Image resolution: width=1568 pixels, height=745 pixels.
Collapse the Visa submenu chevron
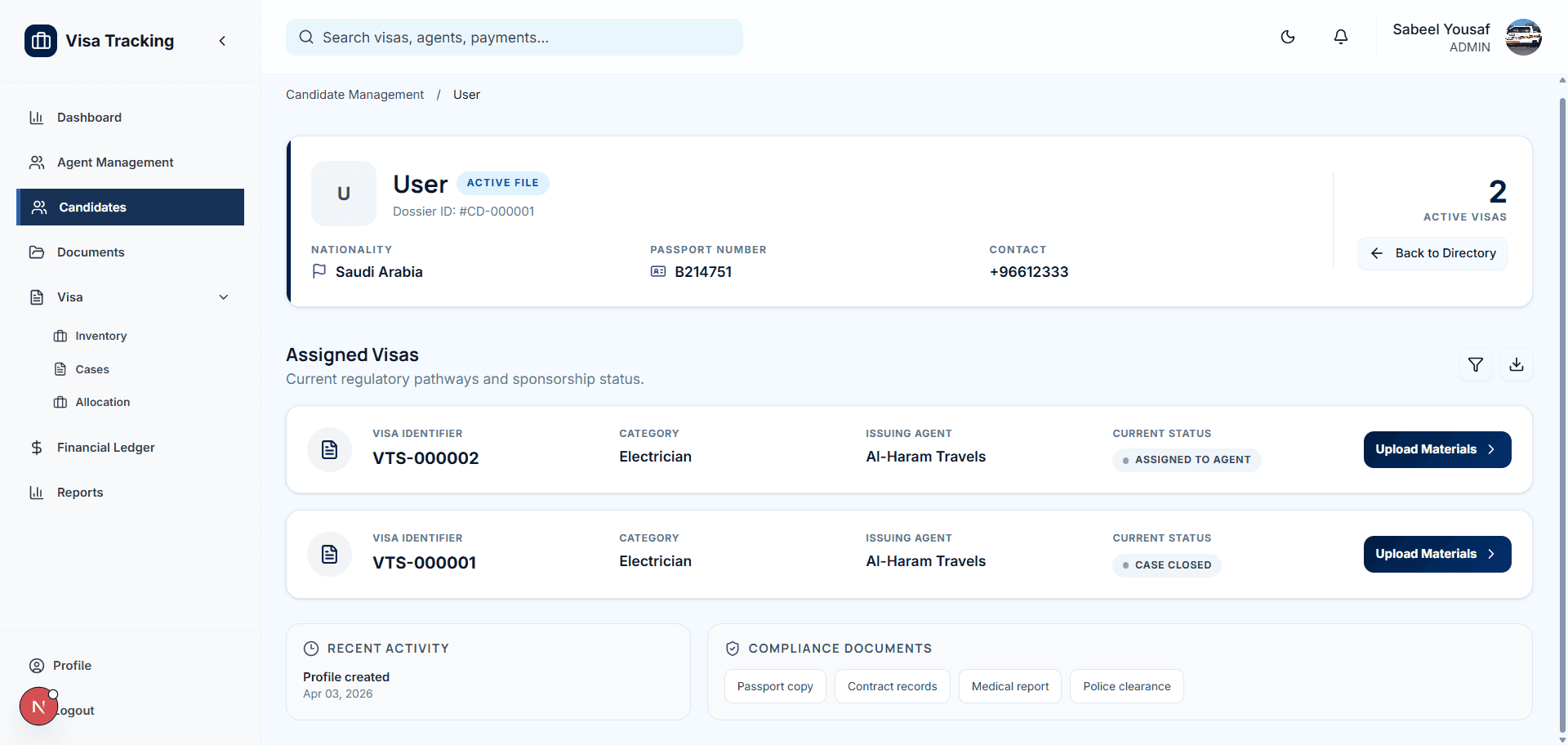(x=224, y=297)
